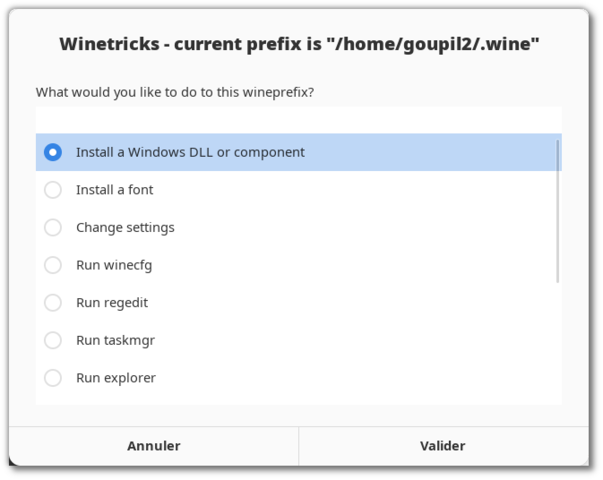
Task: Click the 'Run winecfg' label text
Action: pos(114,265)
